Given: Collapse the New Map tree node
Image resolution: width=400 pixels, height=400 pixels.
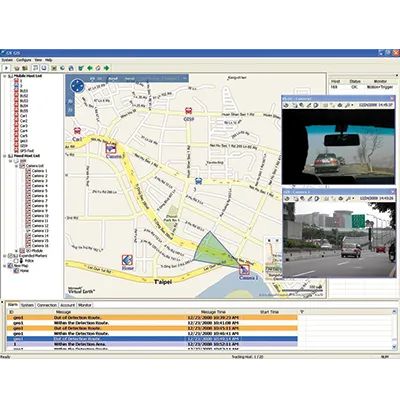Looking at the screenshot, I should pyautogui.click(x=5, y=266).
